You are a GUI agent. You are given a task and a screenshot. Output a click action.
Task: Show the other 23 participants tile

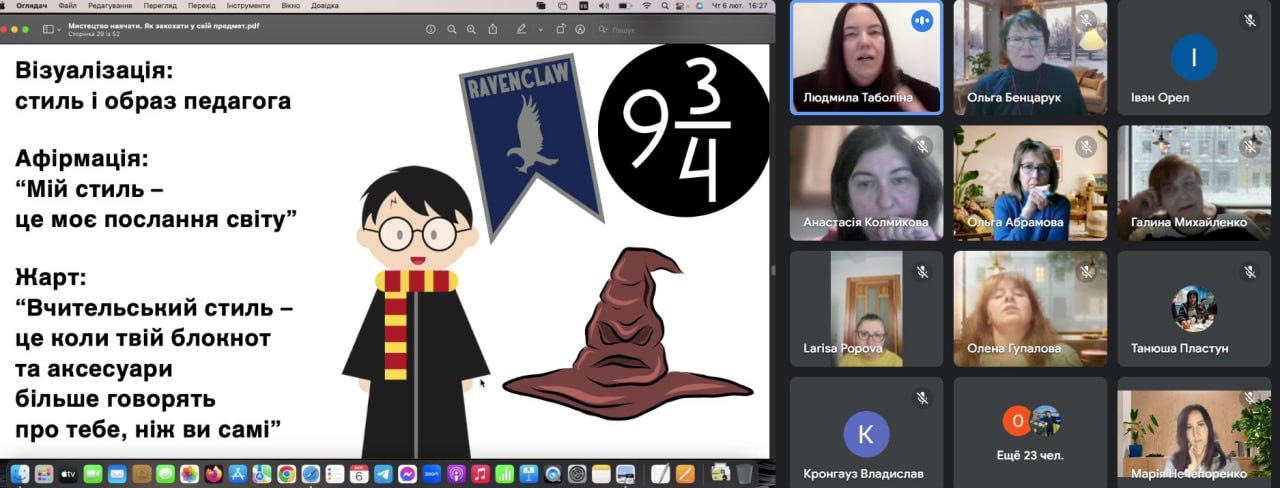pos(1030,432)
